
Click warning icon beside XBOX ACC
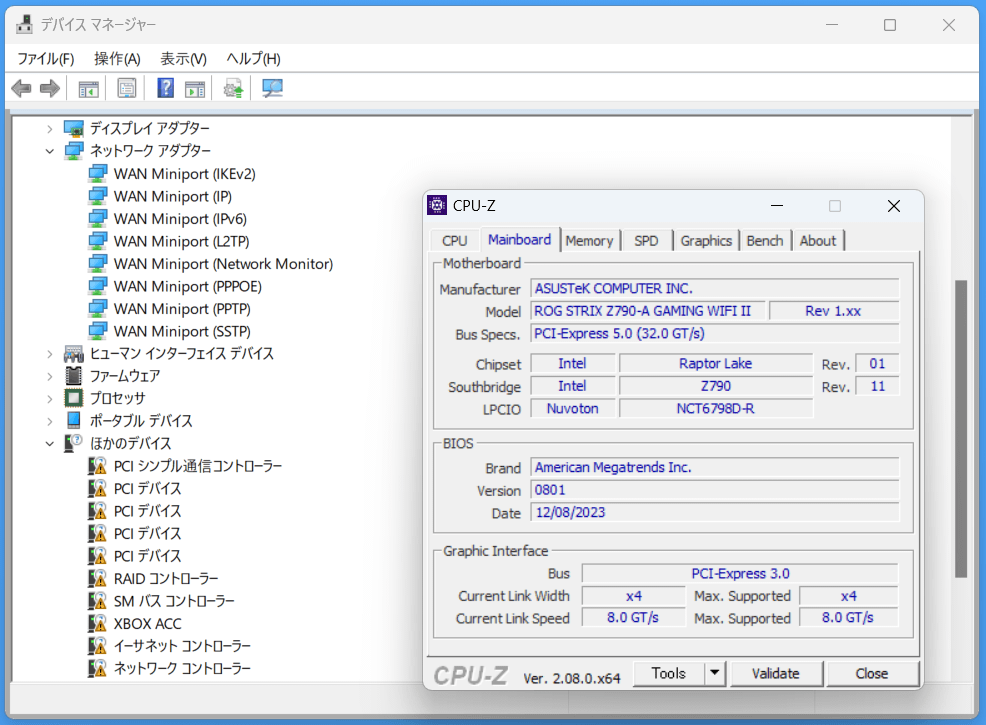point(97,624)
